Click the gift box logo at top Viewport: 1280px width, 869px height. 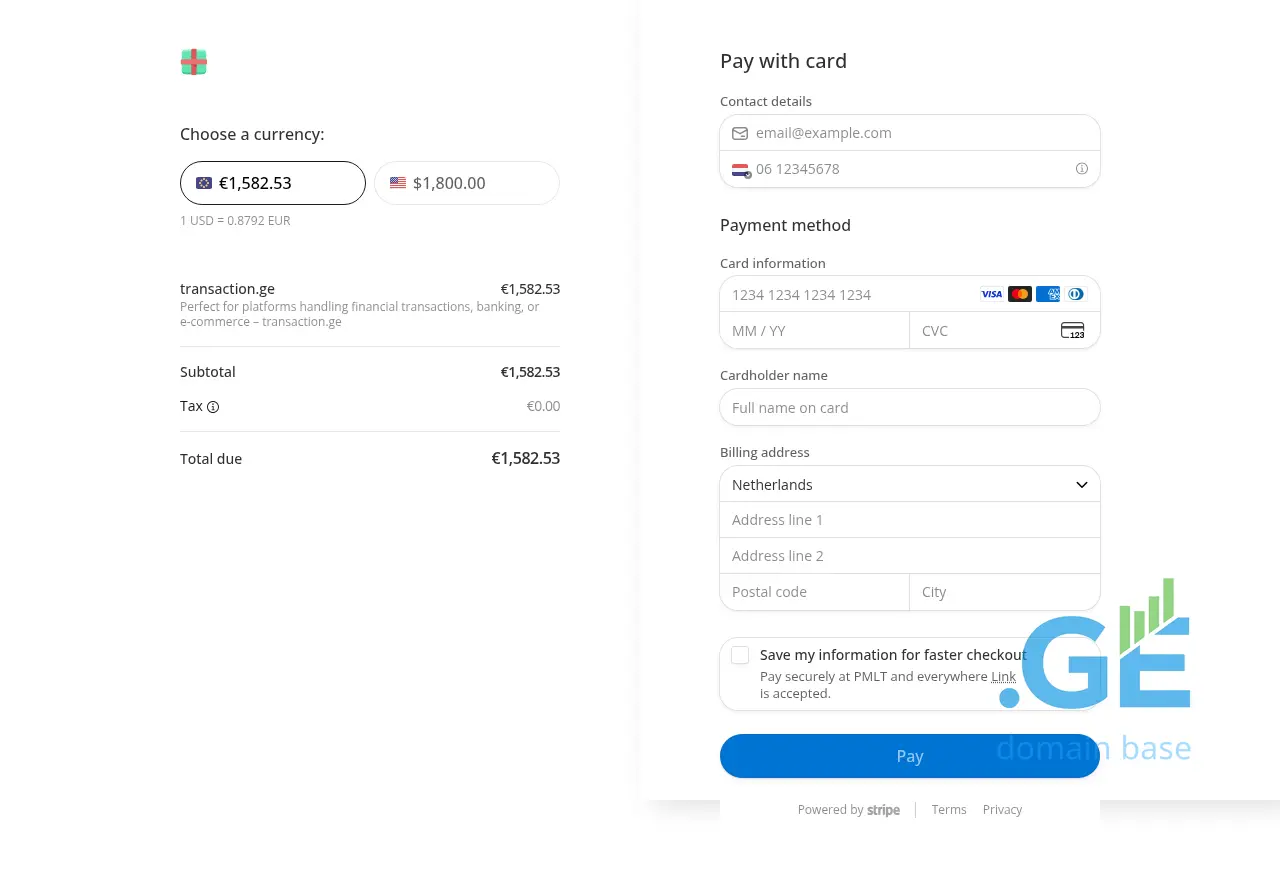193,61
